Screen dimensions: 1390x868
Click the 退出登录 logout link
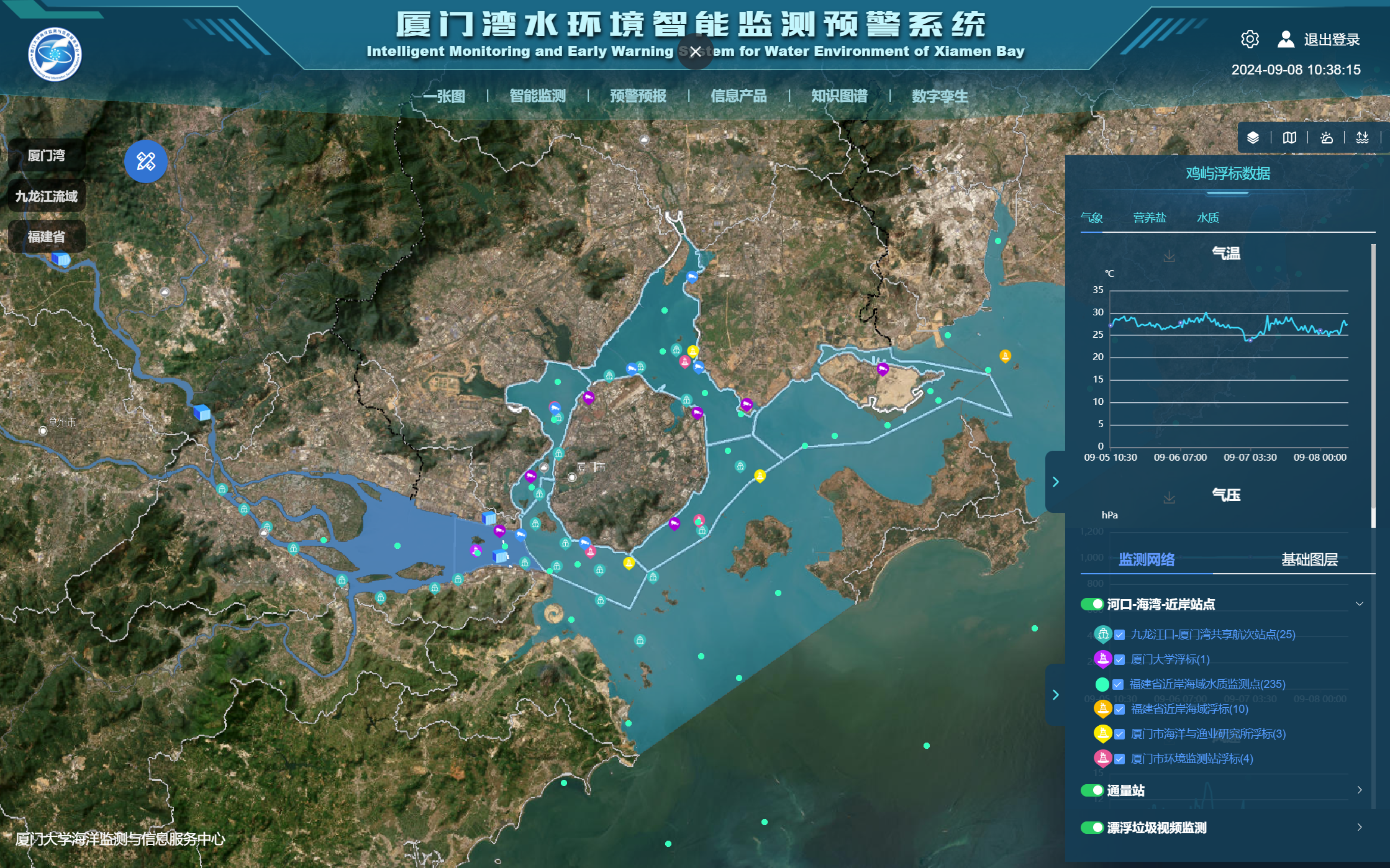[1332, 40]
